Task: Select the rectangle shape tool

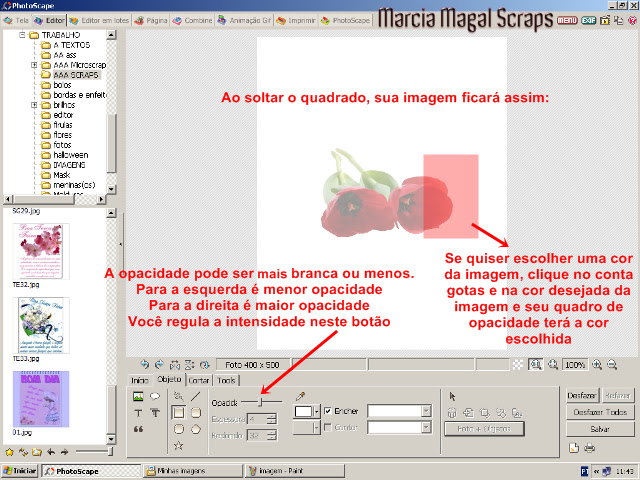Action: click(178, 413)
